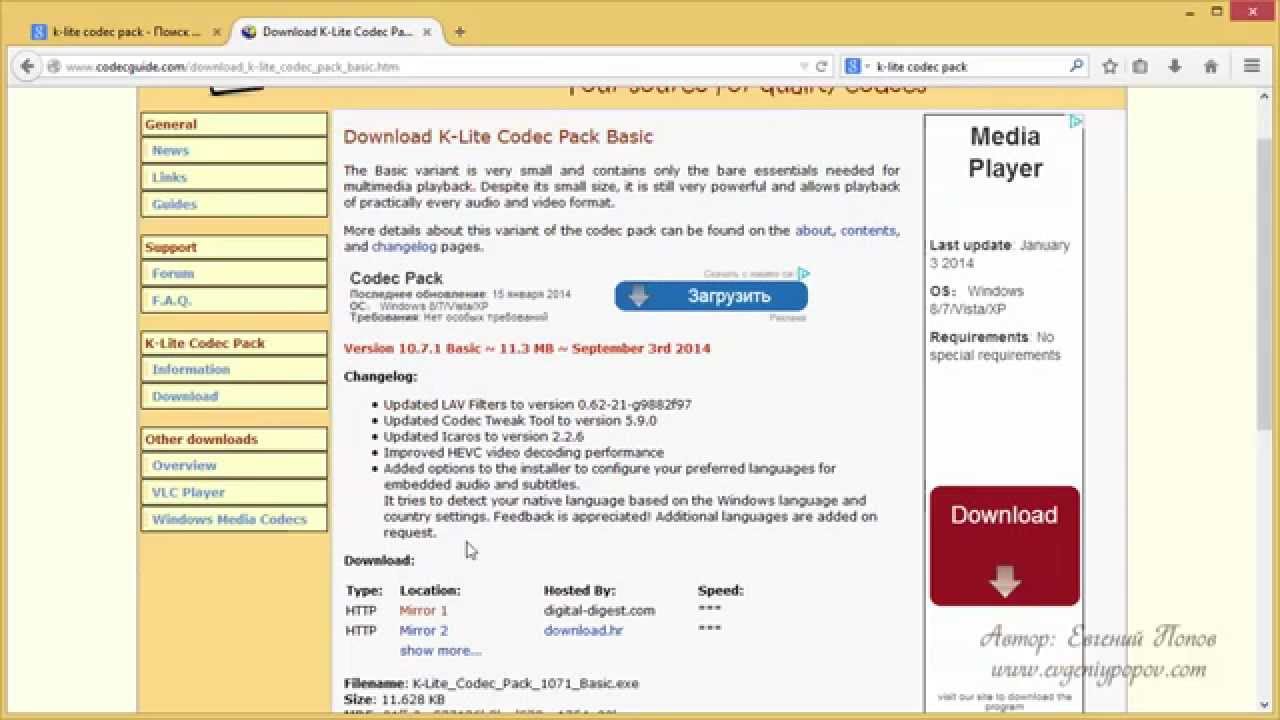
Task: Open a new tab with the plus button
Action: coord(460,32)
